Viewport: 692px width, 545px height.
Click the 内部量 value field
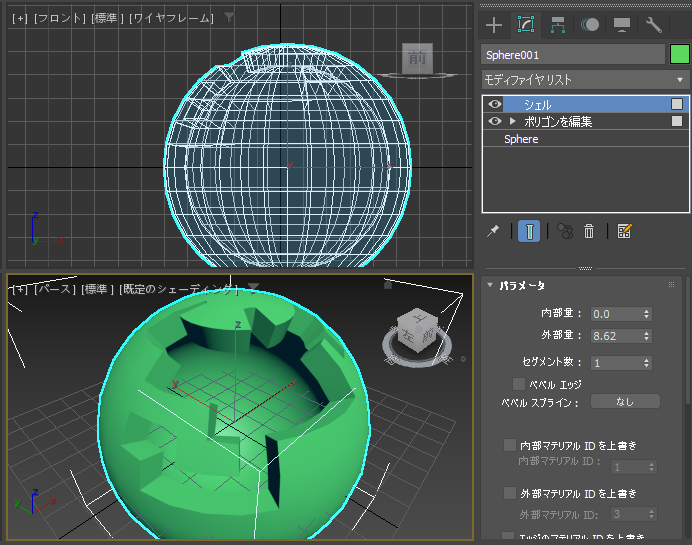pos(617,314)
